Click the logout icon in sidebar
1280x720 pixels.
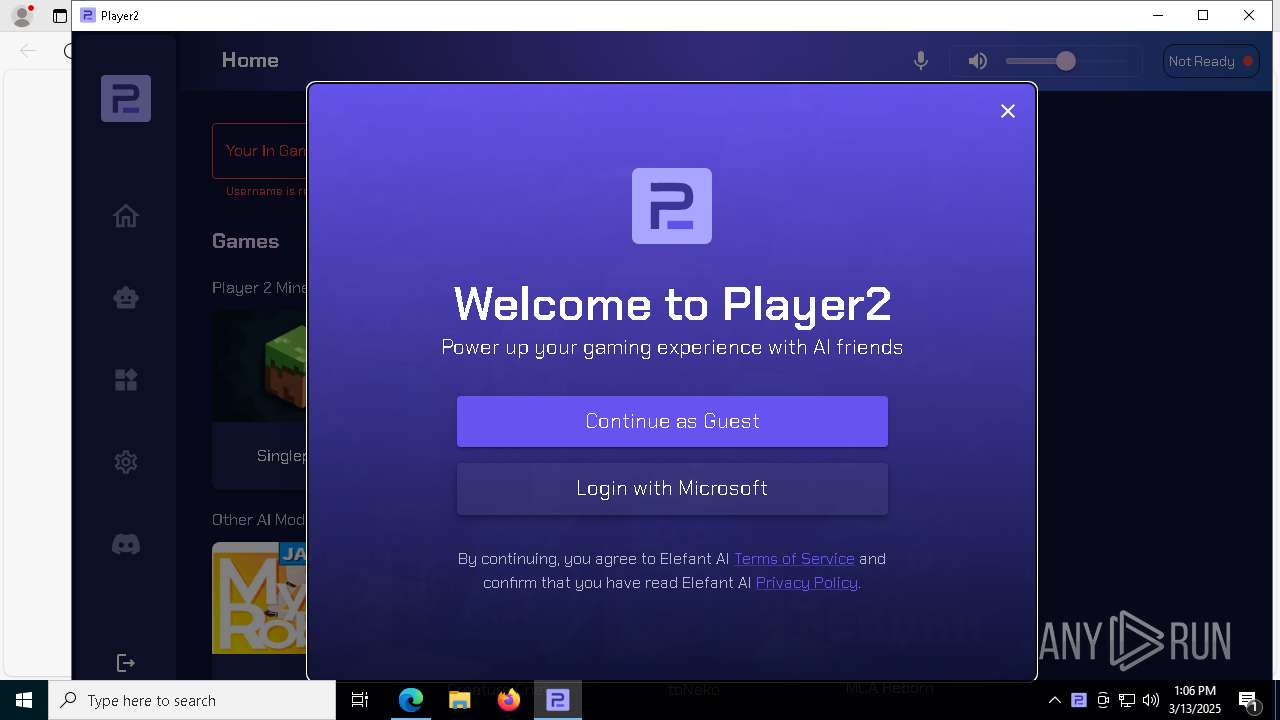click(x=126, y=662)
